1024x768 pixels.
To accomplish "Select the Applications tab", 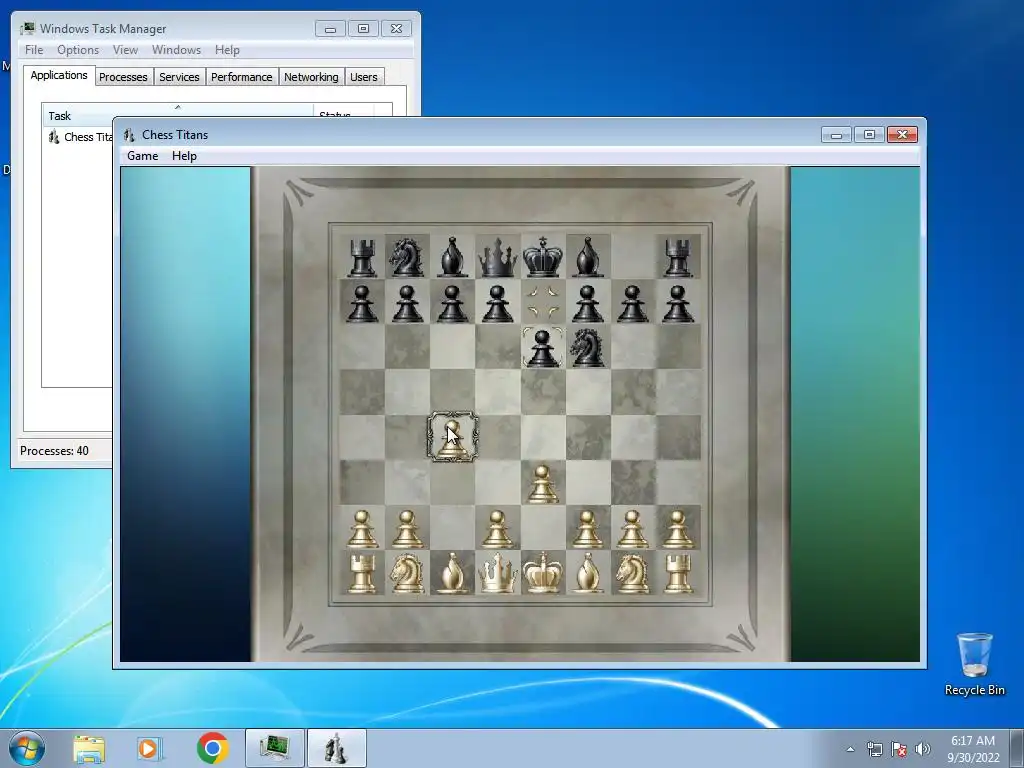I will click(x=59, y=75).
